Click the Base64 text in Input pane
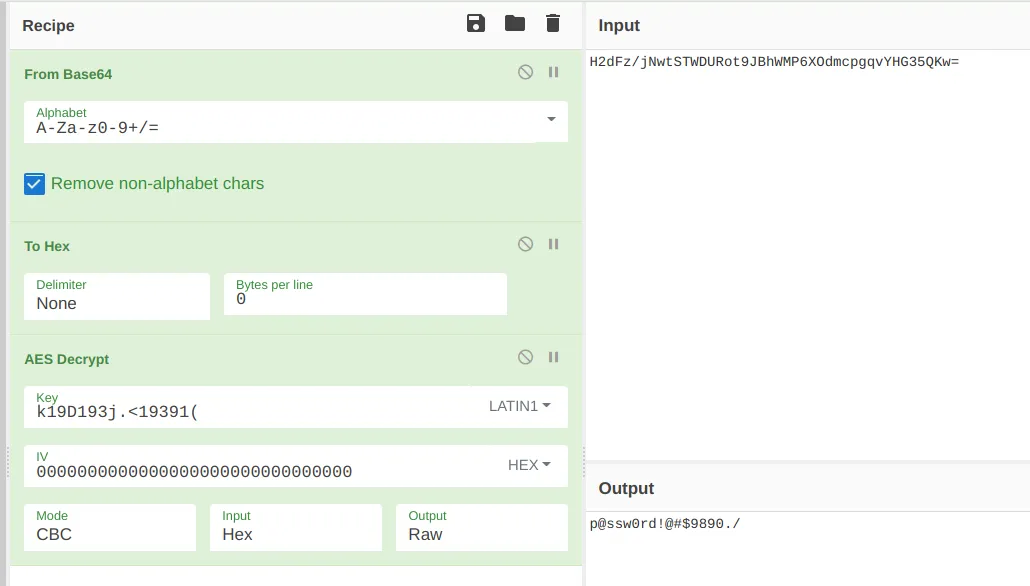Viewport: 1030px width, 586px height. pyautogui.click(x=774, y=62)
